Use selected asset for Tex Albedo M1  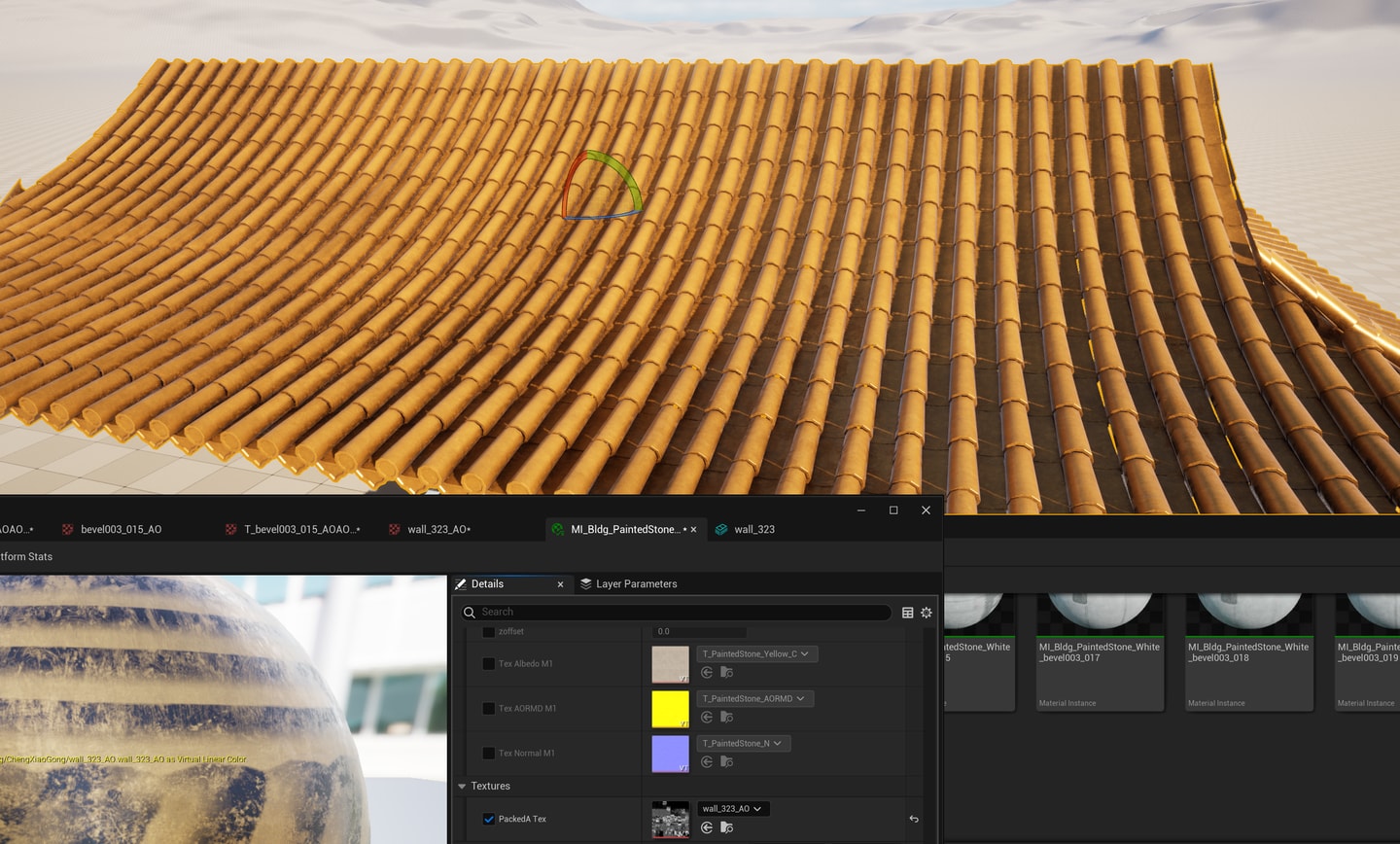pyautogui.click(x=707, y=672)
